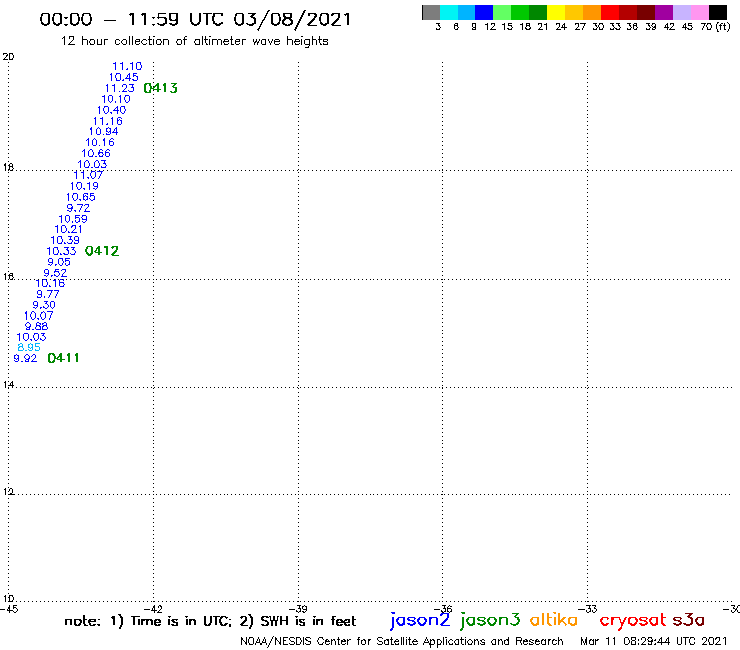This screenshot has height=650, width=740.
Task: Click the date range title '00:00 – 11:59 UTC 03/08/2021'
Action: click(195, 20)
